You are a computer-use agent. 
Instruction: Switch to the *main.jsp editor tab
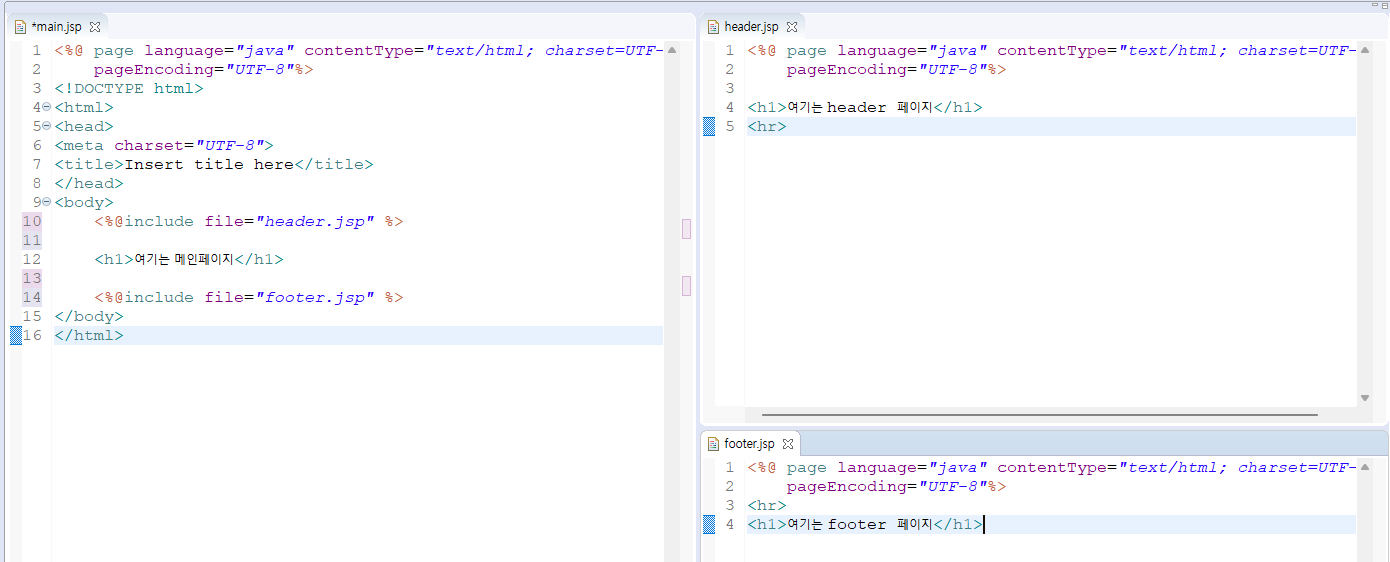[56, 27]
